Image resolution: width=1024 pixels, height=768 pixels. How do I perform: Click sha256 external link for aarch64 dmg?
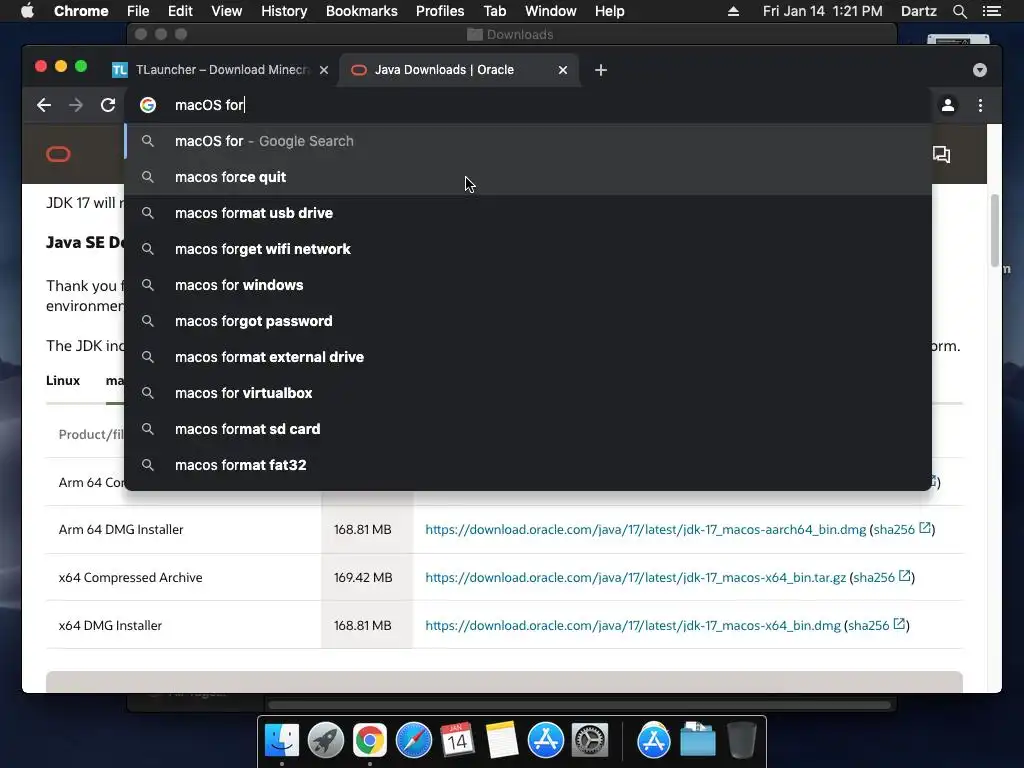(x=925, y=528)
